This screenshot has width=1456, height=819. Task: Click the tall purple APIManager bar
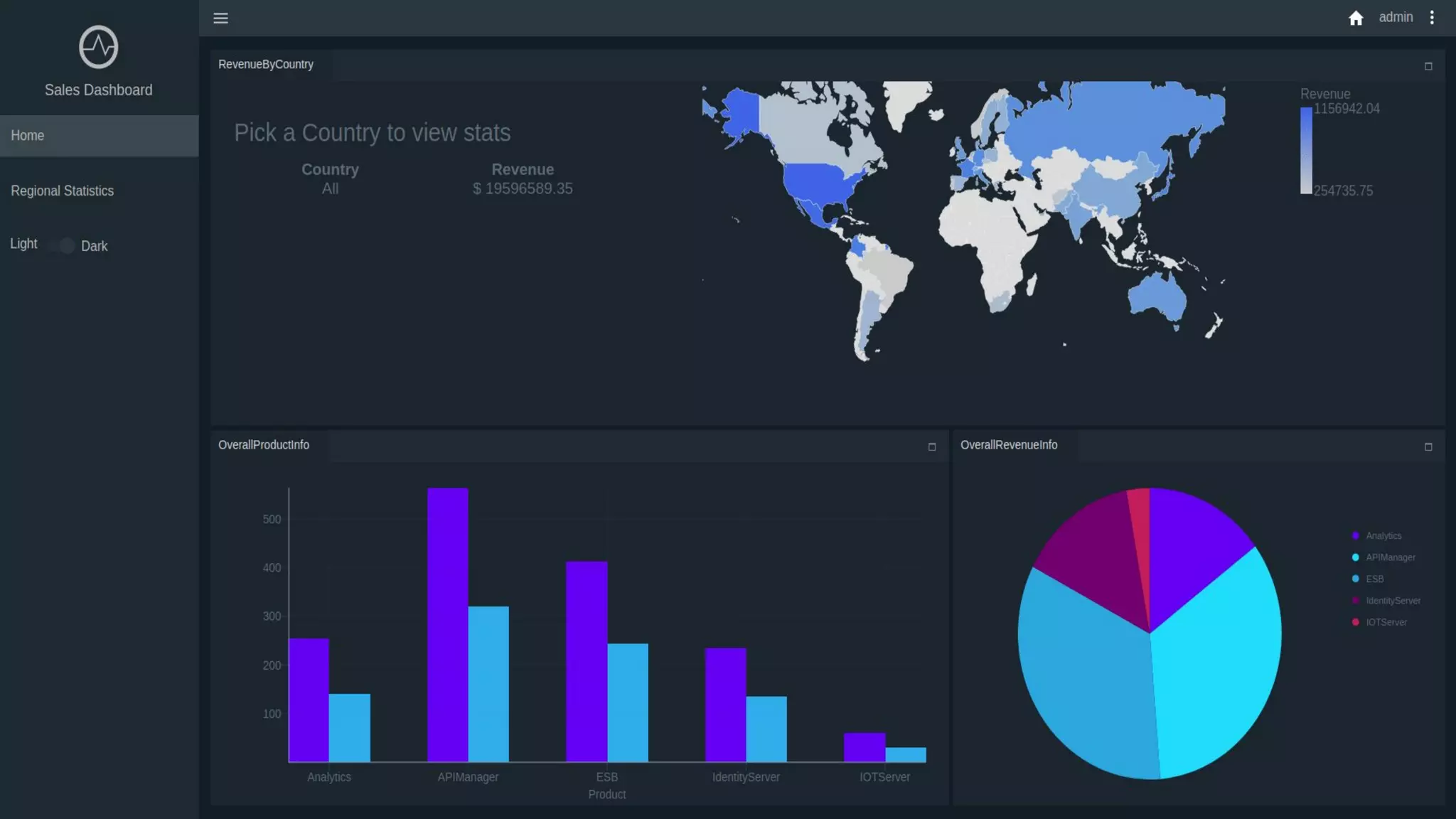tap(447, 624)
